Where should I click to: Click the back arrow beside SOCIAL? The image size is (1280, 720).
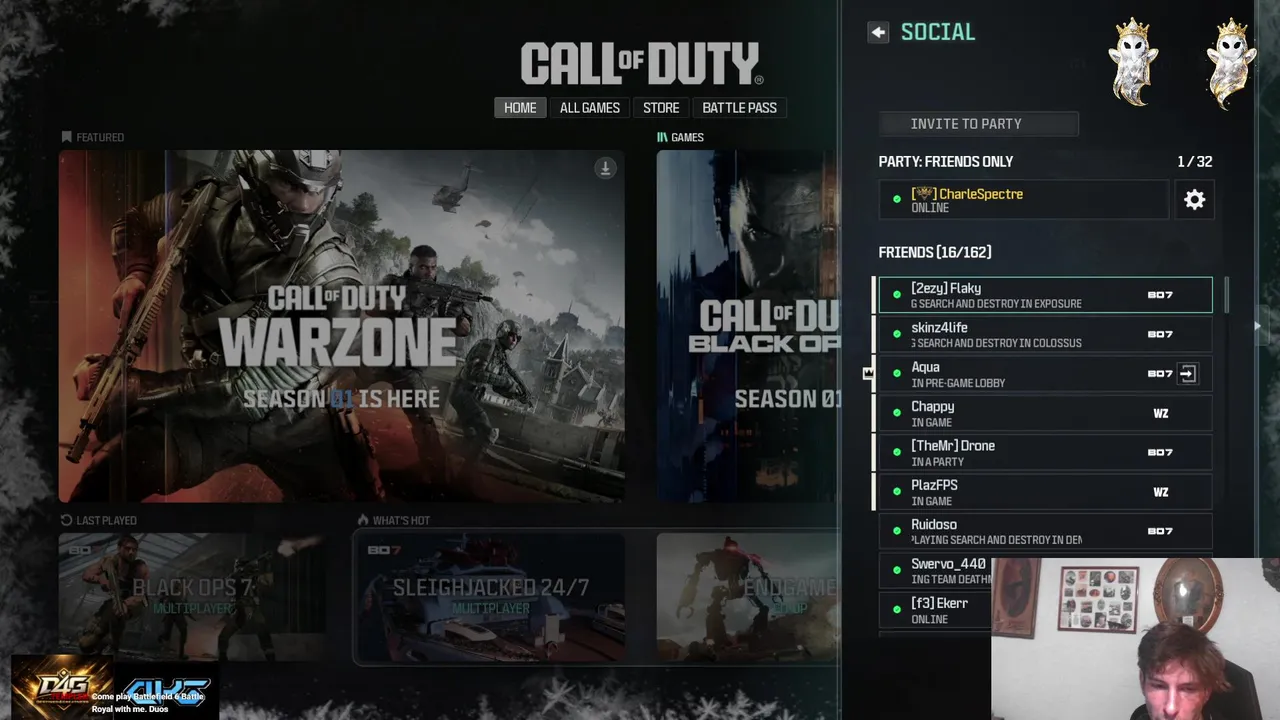(878, 32)
